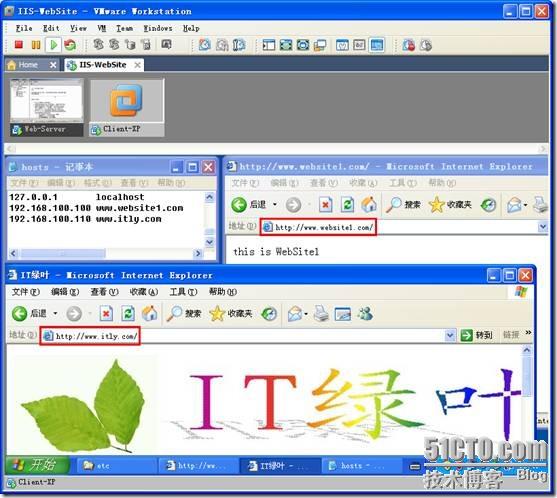Open the Edit menu in VMware Workstation

51,28
